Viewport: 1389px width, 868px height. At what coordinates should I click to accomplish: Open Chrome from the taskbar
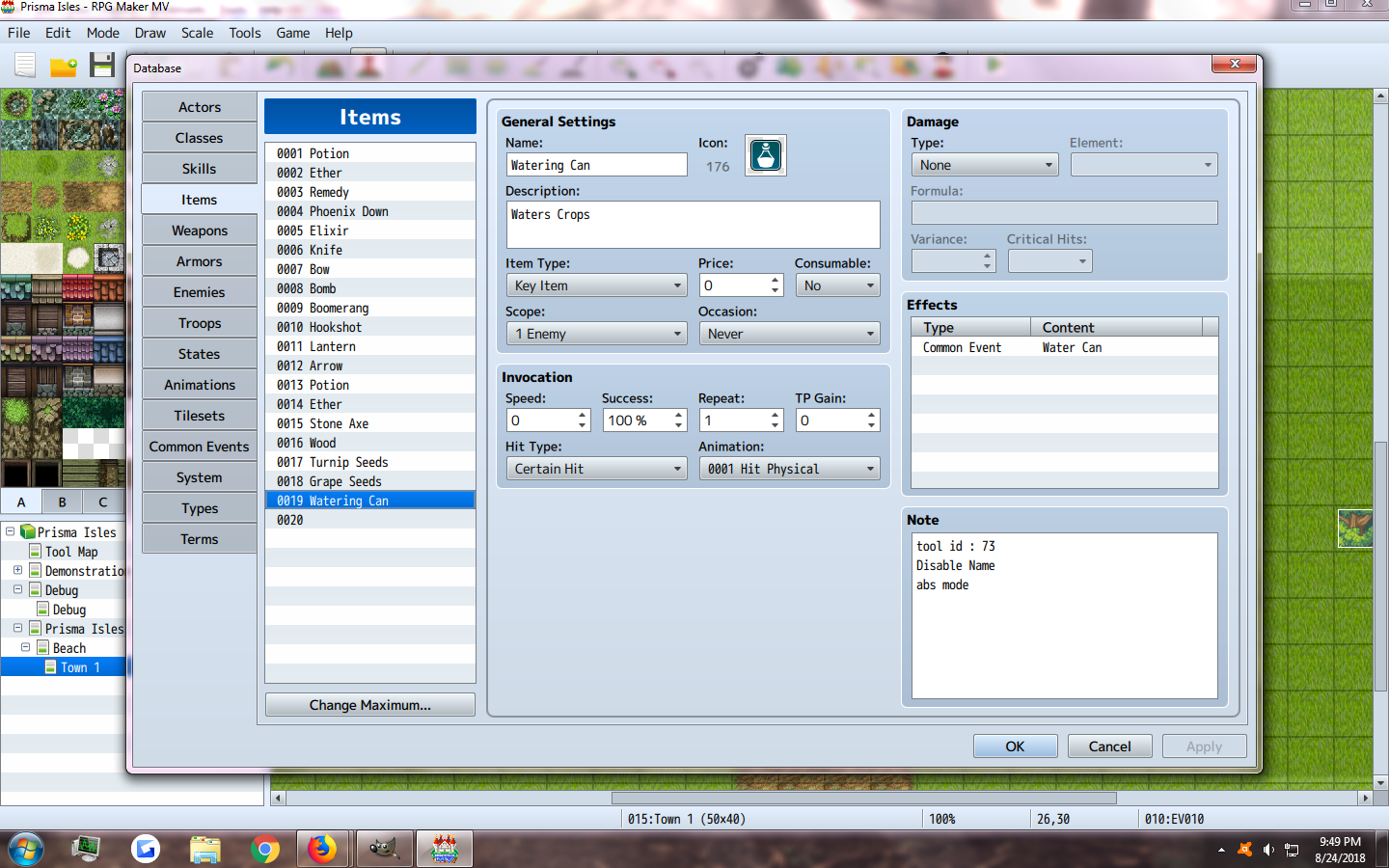(264, 849)
